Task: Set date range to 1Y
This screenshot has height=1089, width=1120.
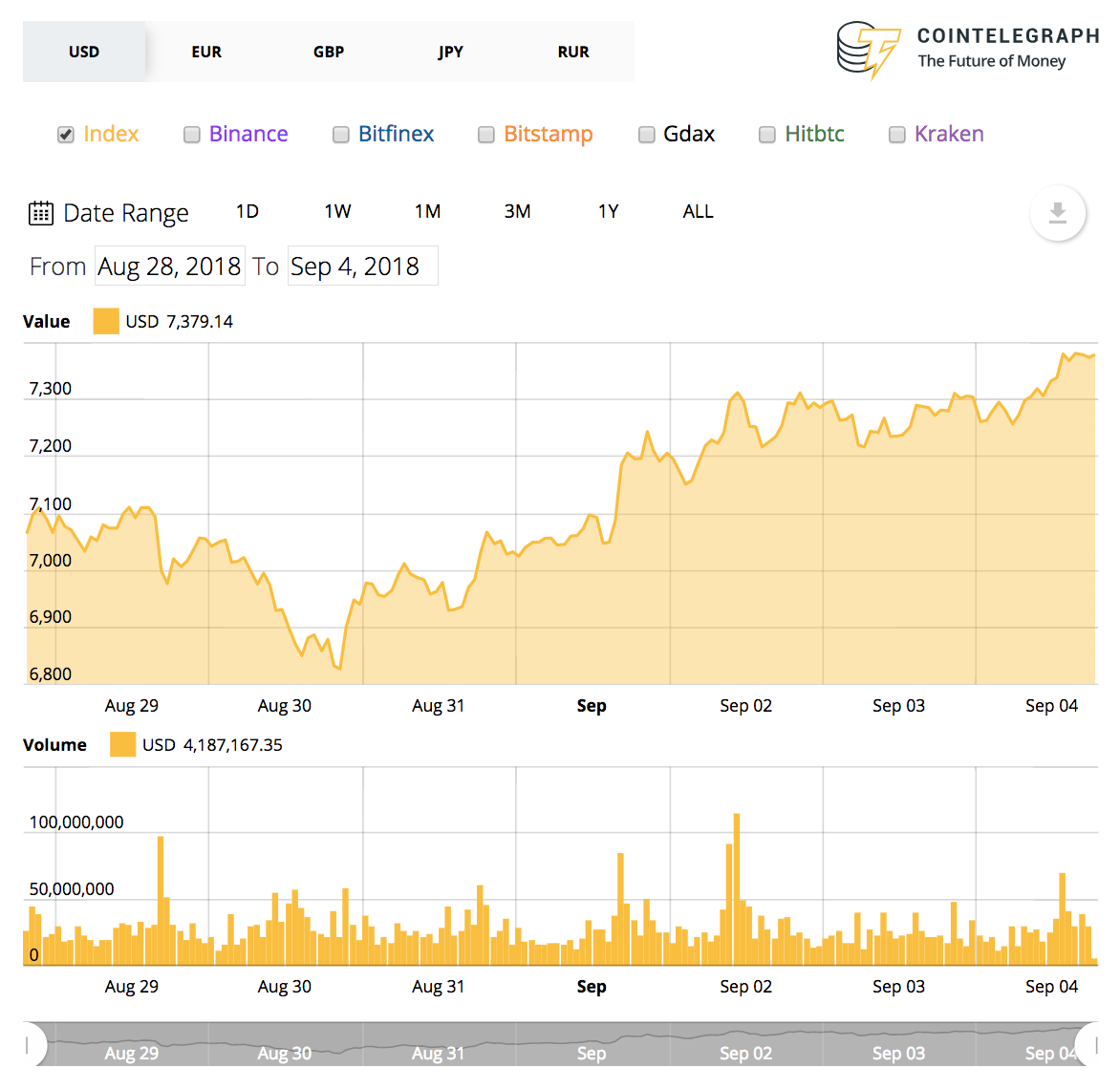Action: click(608, 211)
